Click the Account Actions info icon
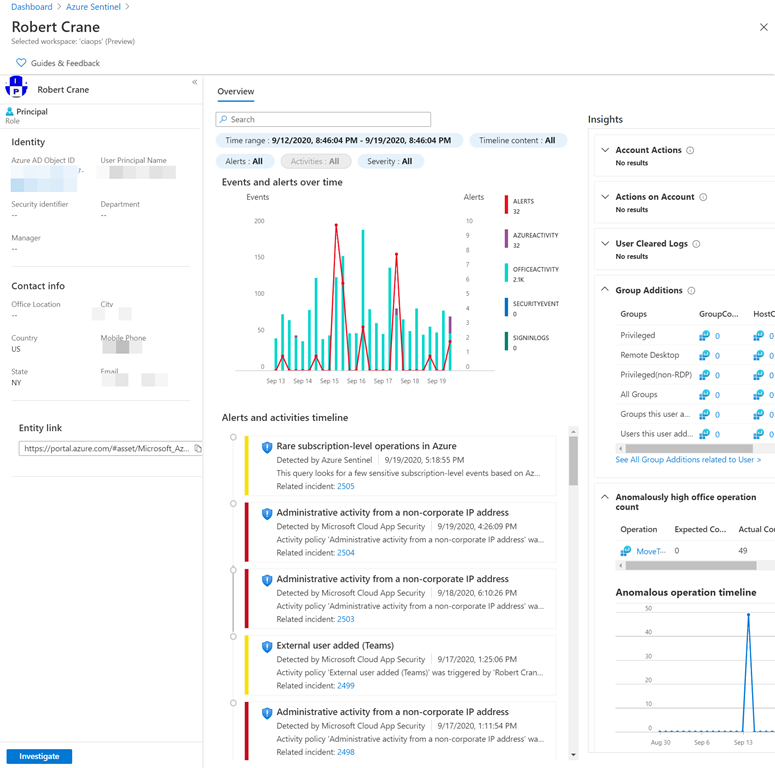 coord(690,150)
